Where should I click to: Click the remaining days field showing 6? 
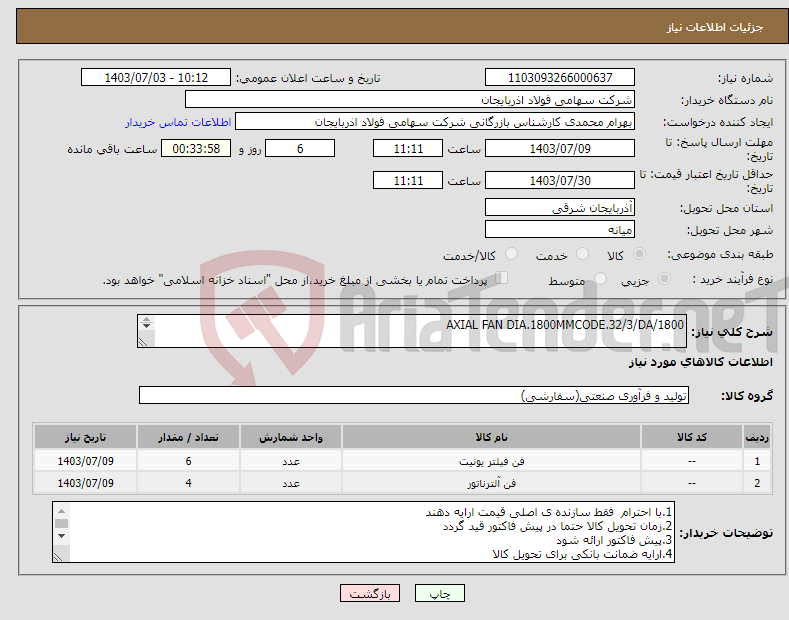(300, 148)
